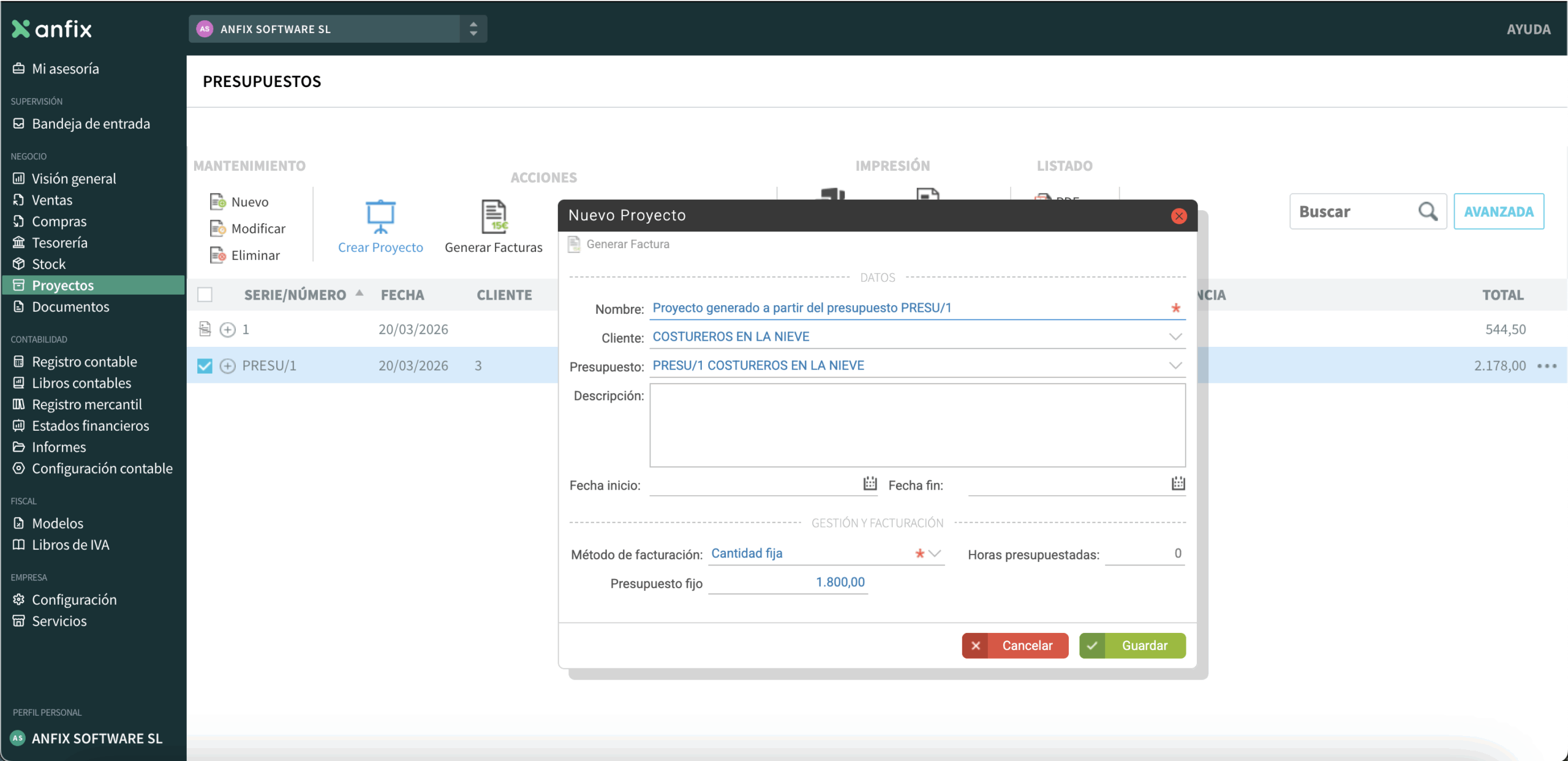The width and height of the screenshot is (1568, 761).
Task: Click the Crear Proyecto presentation icon
Action: click(380, 217)
